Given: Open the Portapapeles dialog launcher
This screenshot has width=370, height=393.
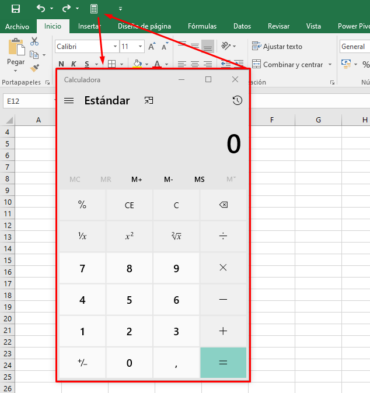Looking at the screenshot, I should point(47,82).
